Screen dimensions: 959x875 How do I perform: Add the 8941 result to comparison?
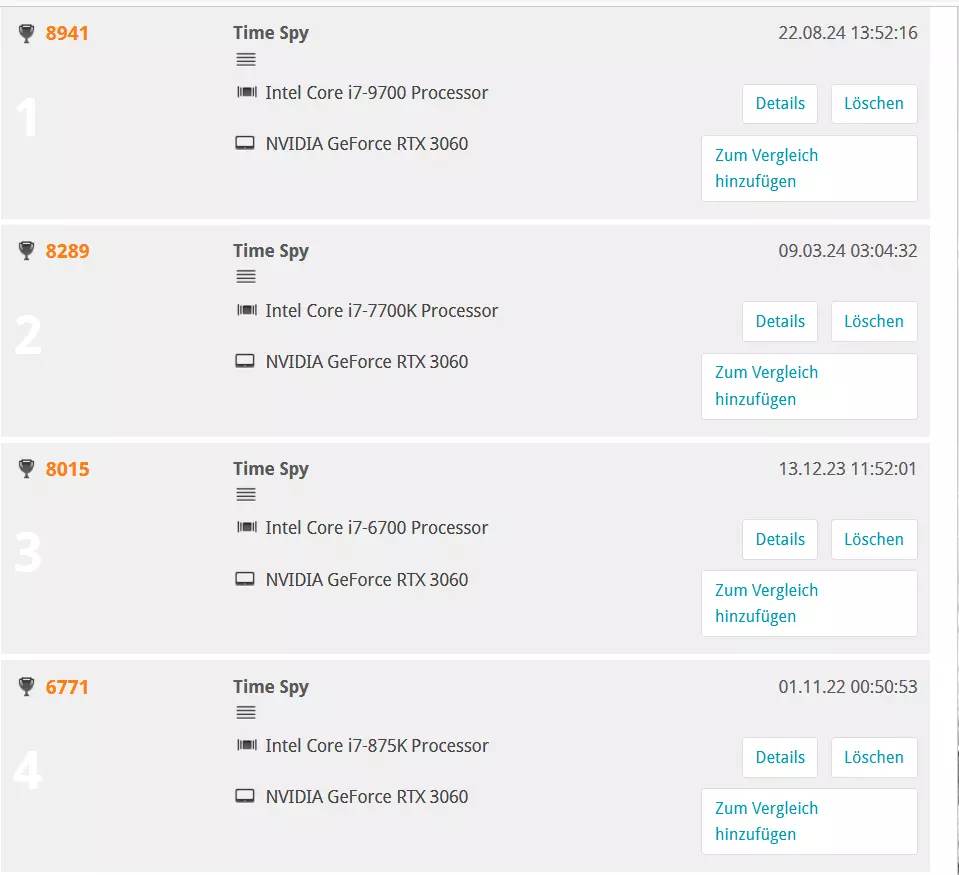pyautogui.click(x=809, y=169)
